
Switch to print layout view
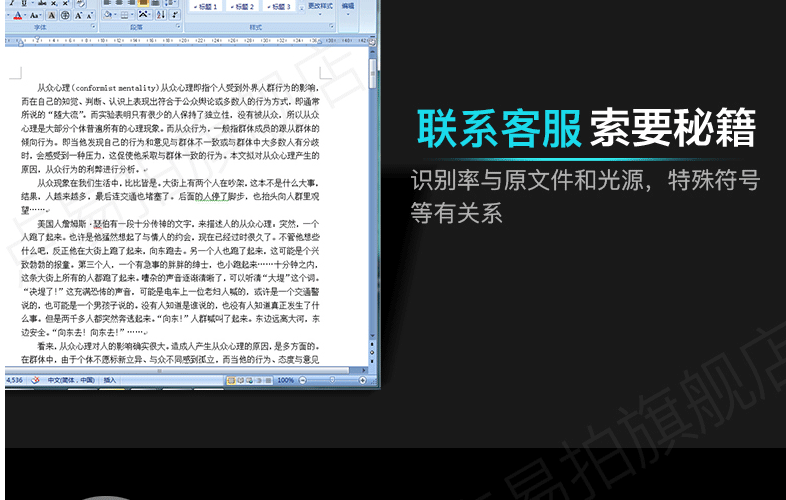pos(231,381)
